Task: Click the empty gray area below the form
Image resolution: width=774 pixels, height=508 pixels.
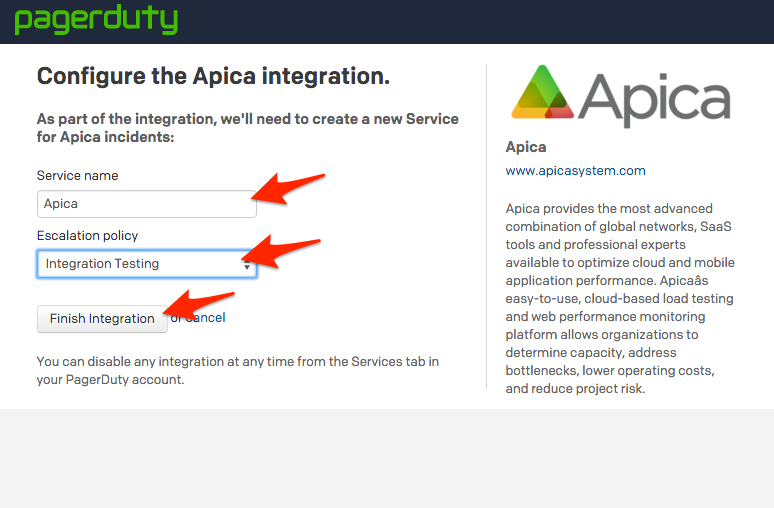Action: (386, 460)
